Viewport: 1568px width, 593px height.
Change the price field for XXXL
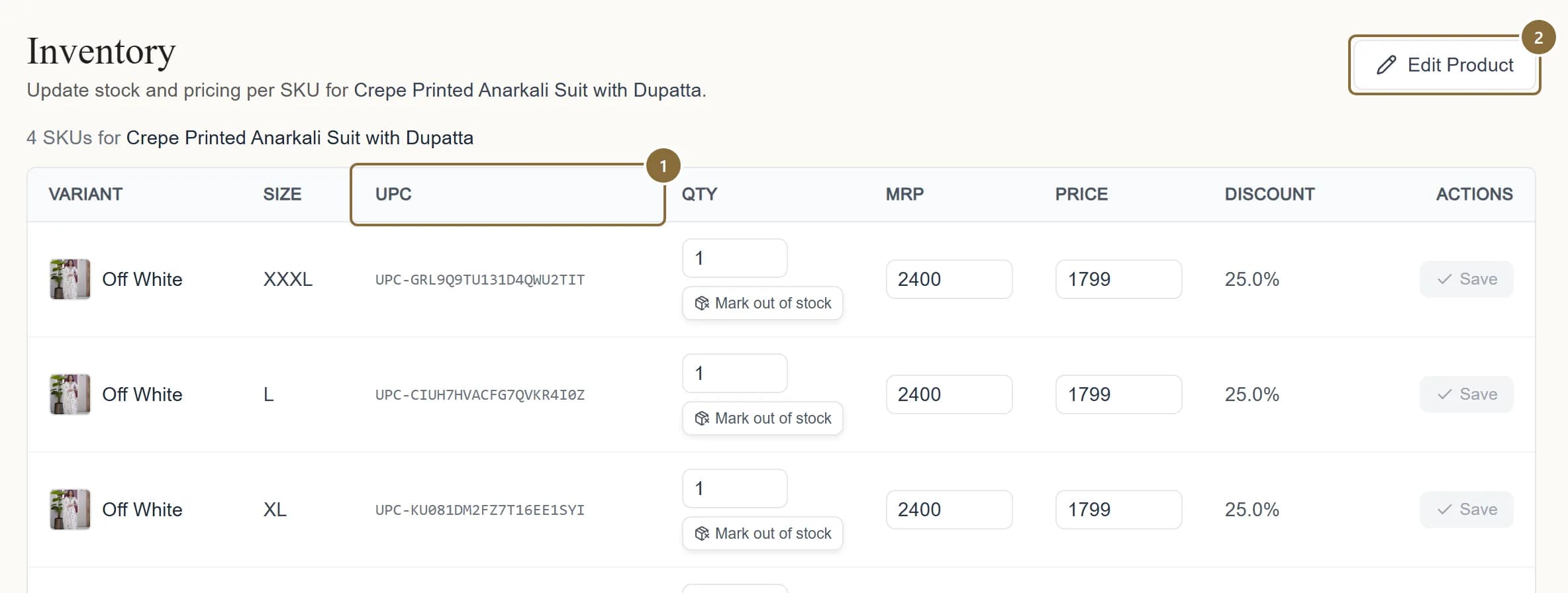point(1119,279)
